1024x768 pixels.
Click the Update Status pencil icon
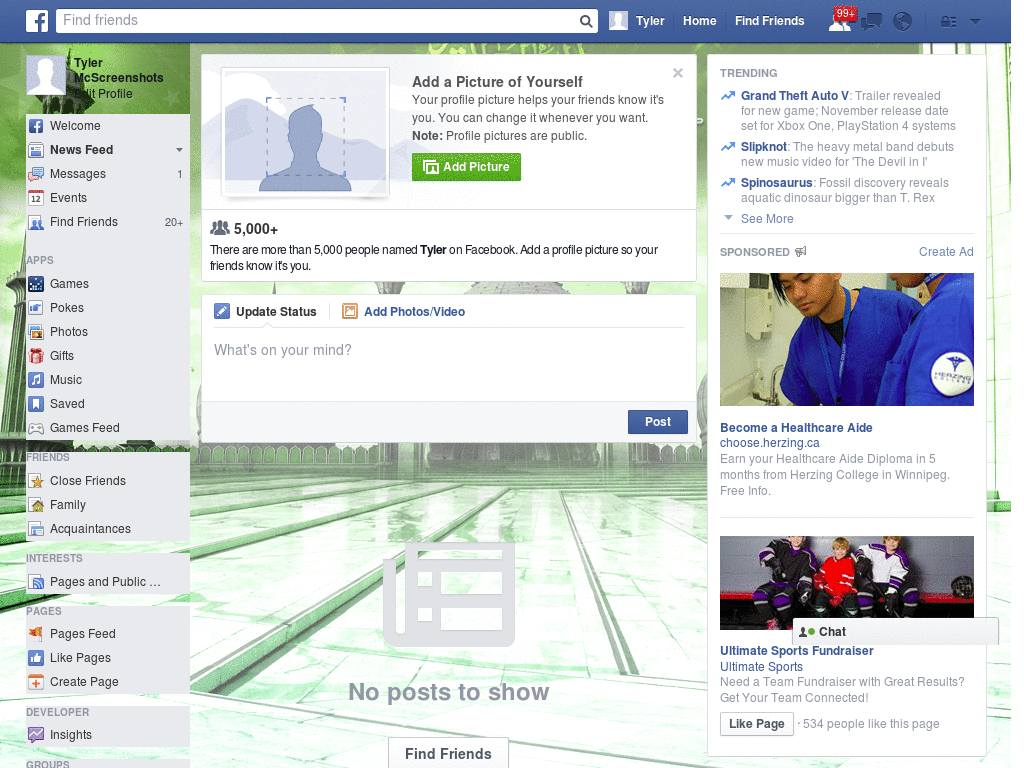pyautogui.click(x=222, y=312)
